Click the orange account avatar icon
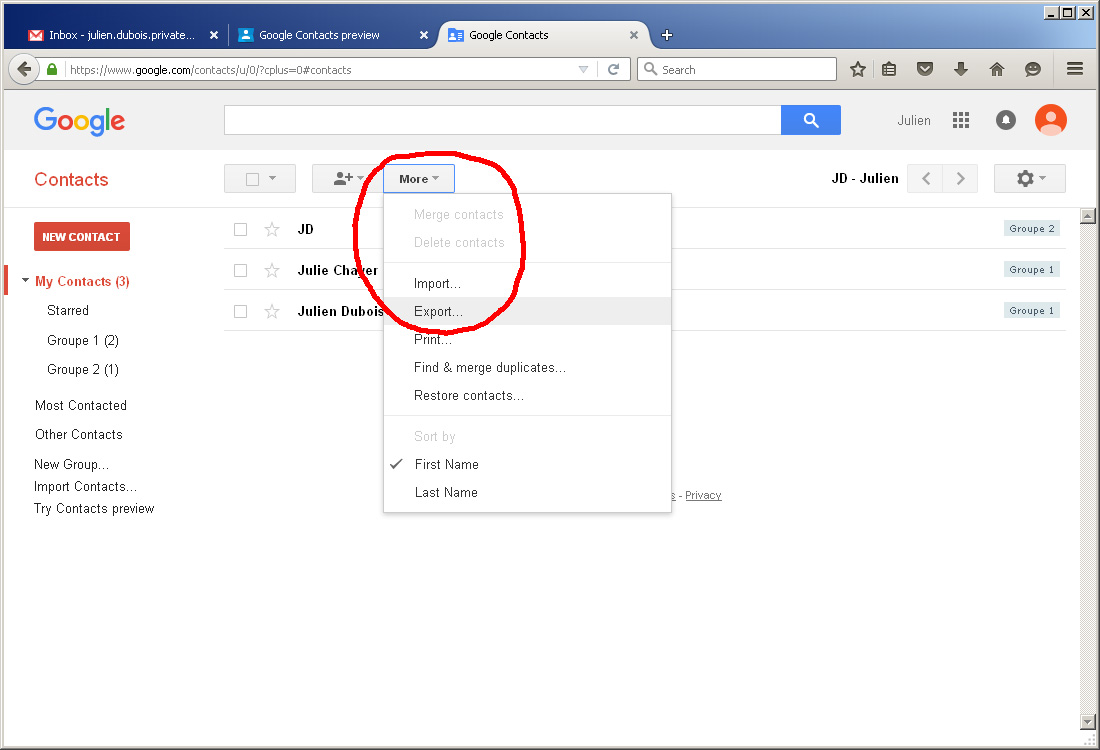Image resolution: width=1100 pixels, height=750 pixels. (1050, 120)
